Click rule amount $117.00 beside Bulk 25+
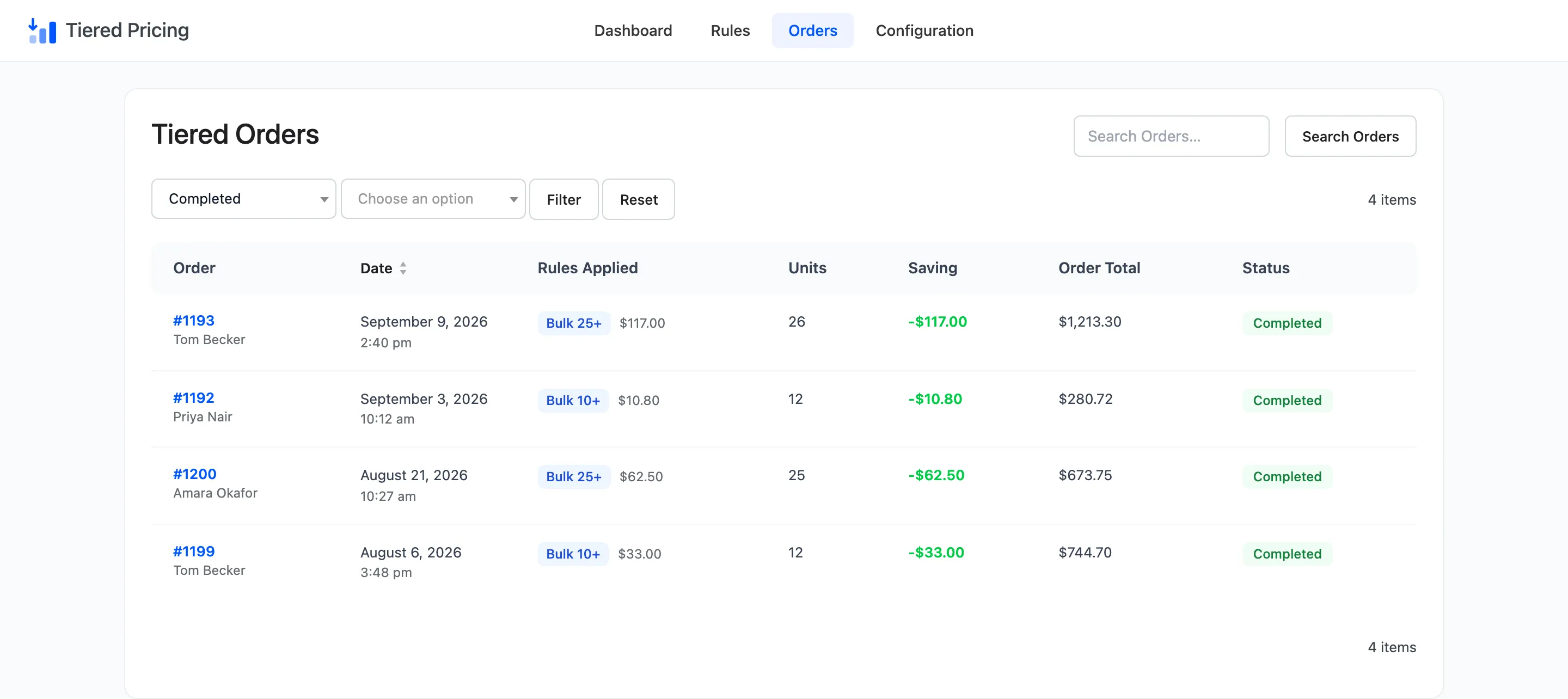The width and height of the screenshot is (1568, 699). pyautogui.click(x=642, y=323)
